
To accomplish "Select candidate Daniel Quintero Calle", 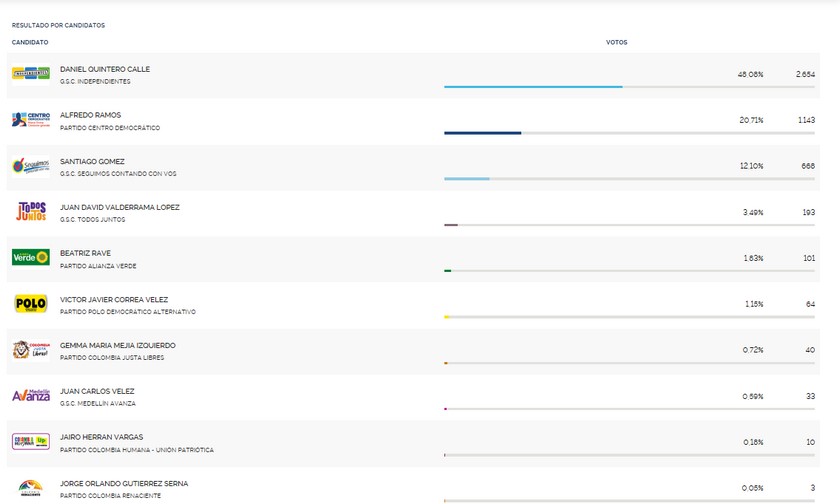I will (x=105, y=69).
